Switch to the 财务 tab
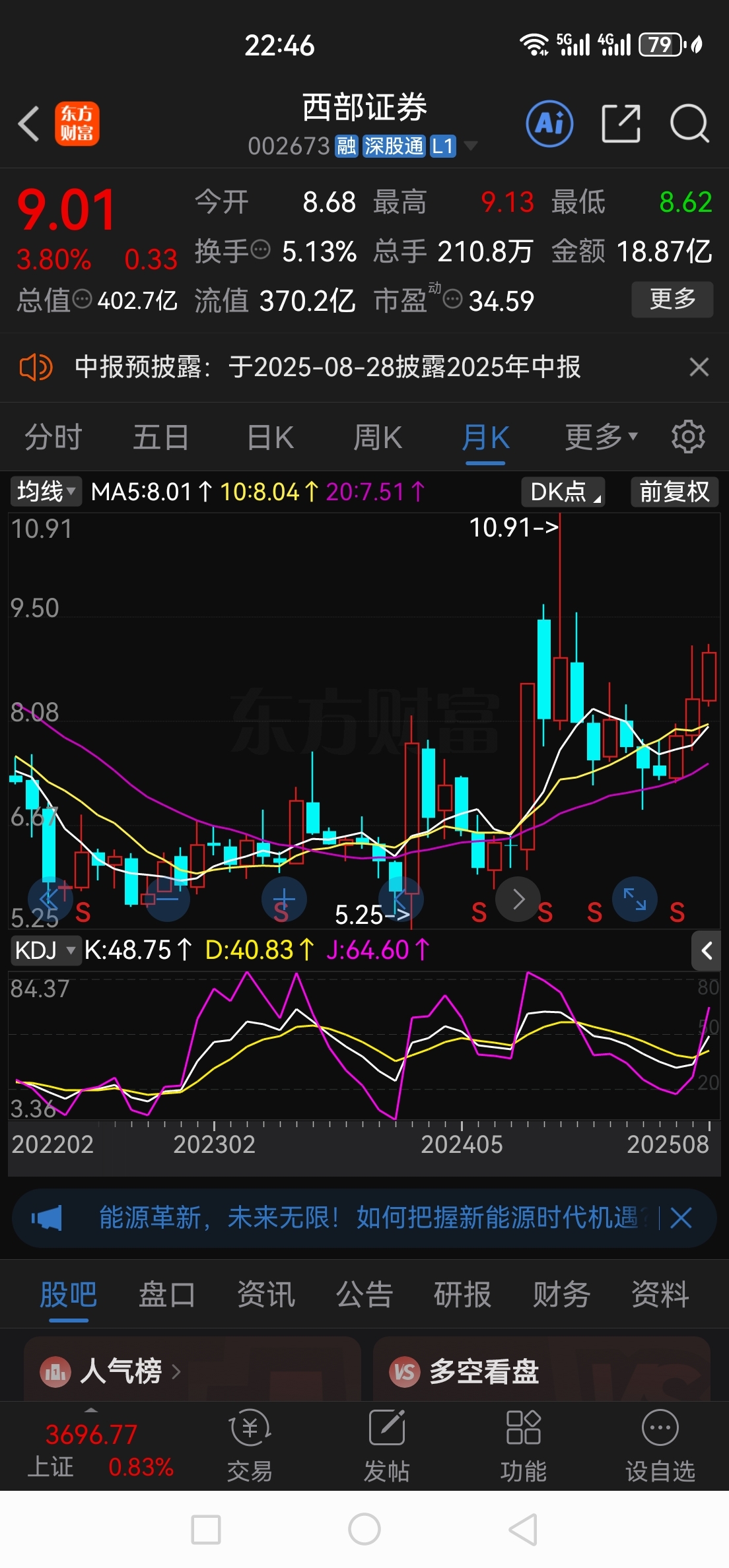This screenshot has width=729, height=1568. (561, 1294)
